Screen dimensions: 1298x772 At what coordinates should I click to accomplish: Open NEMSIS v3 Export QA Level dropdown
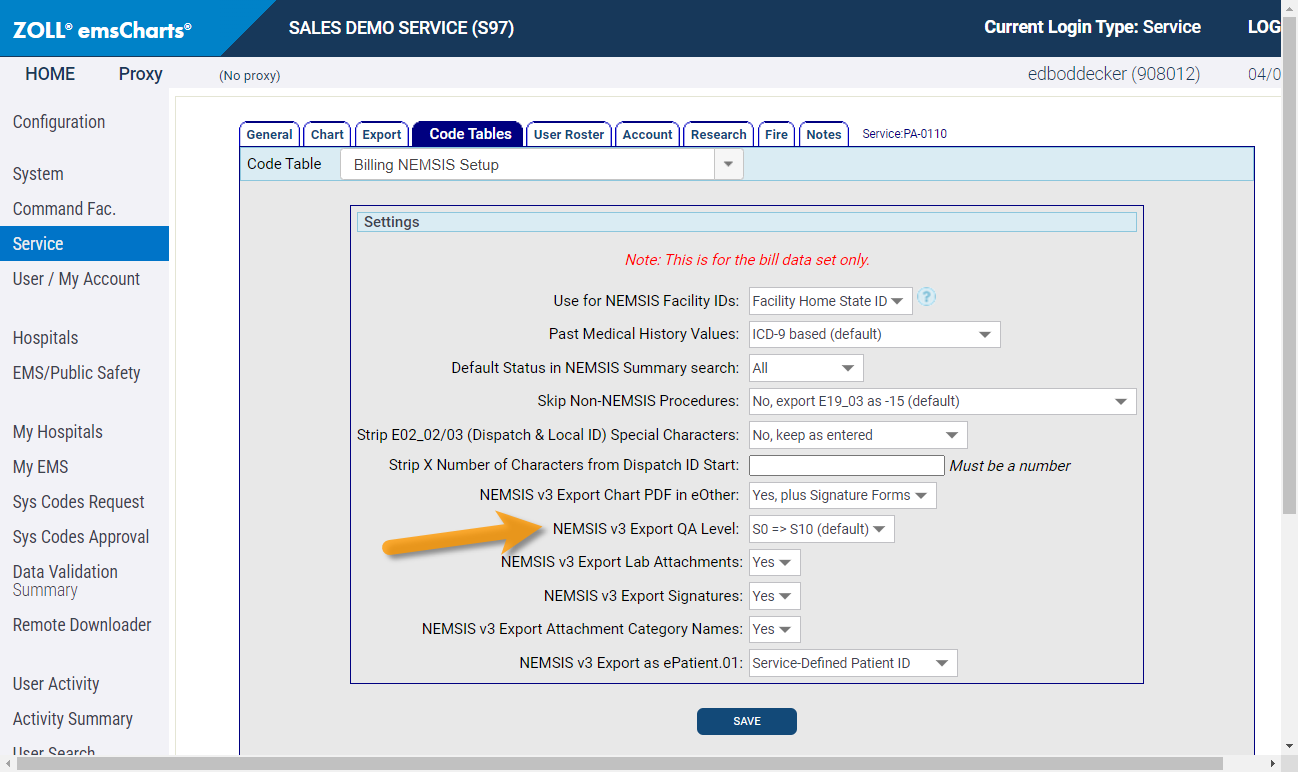(x=821, y=529)
